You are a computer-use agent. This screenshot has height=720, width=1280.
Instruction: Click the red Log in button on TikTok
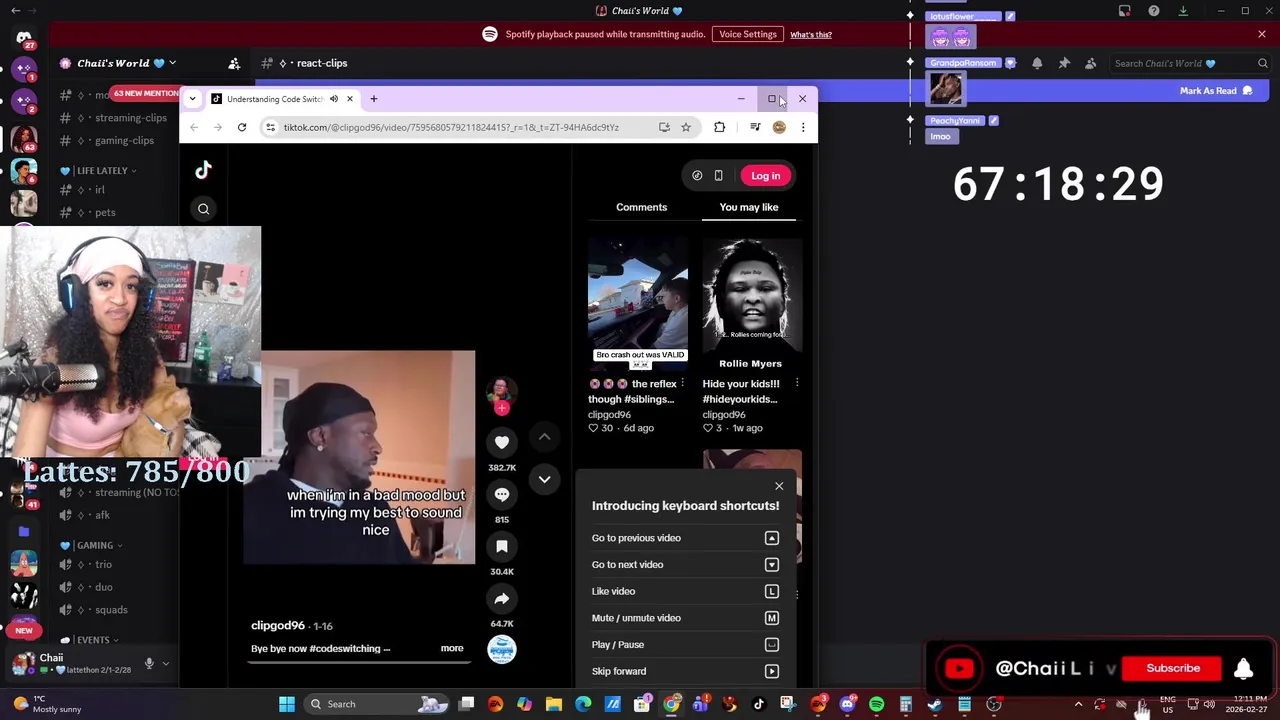[765, 176]
